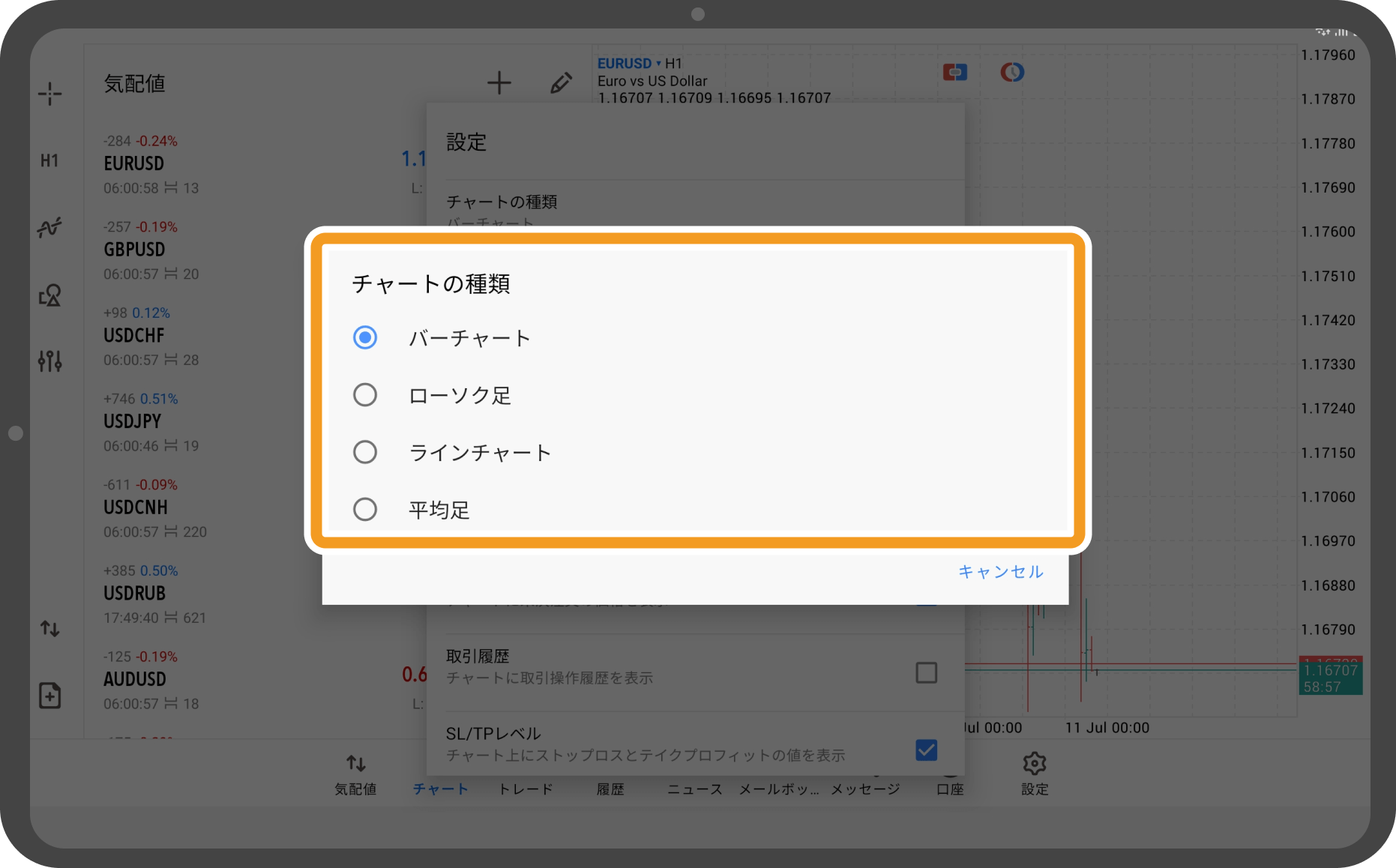
Task: Select the ローソク足 radio option
Action: (365, 395)
